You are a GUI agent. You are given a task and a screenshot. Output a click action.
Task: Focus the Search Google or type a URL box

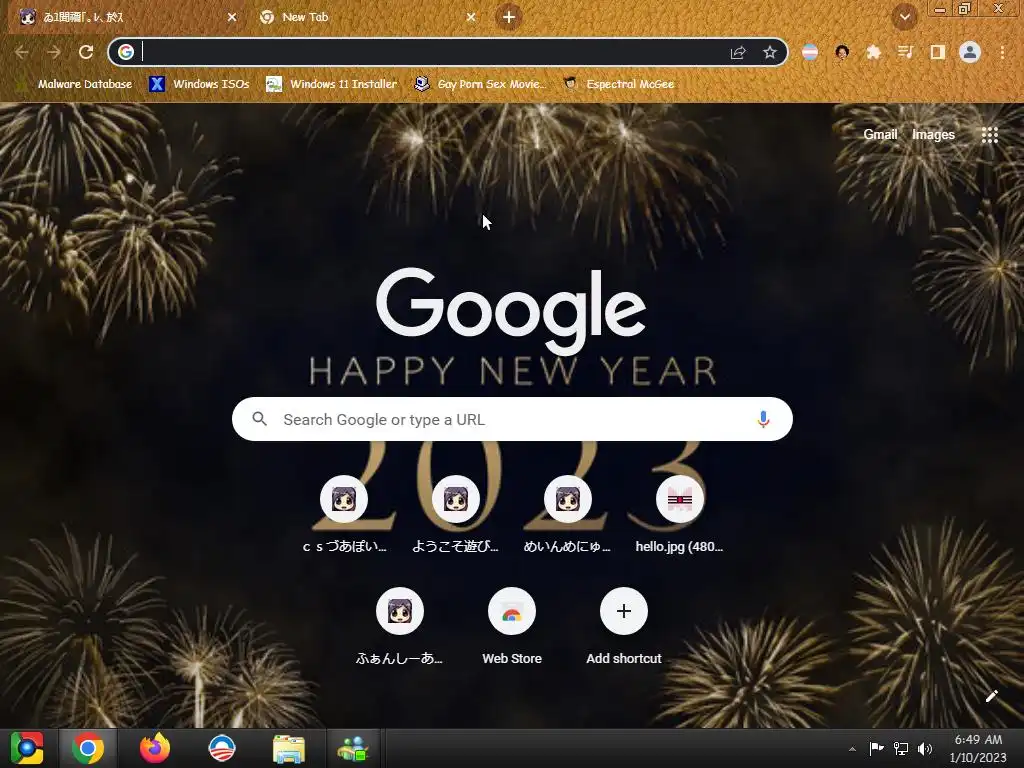coord(512,419)
